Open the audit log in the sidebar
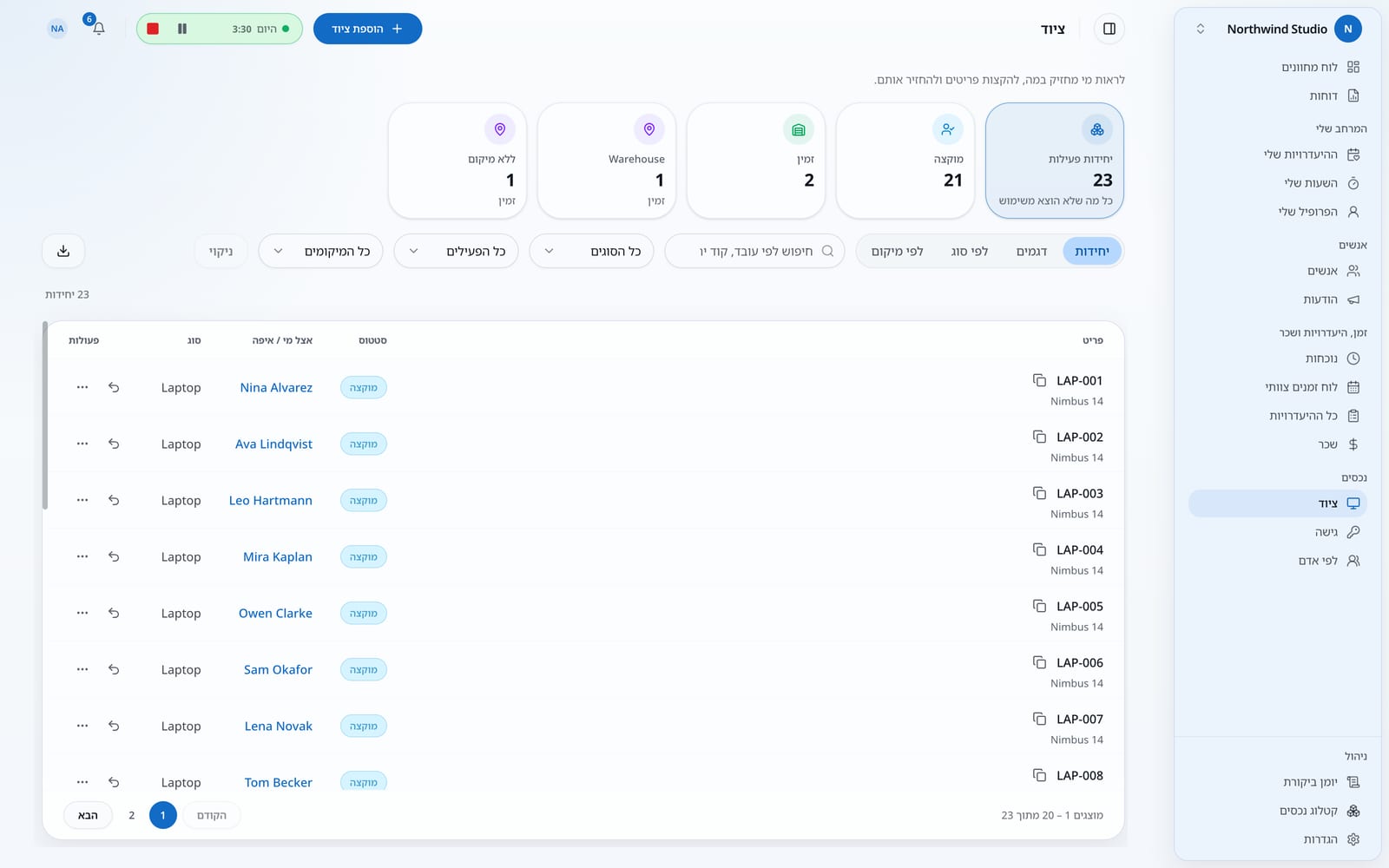This screenshot has width=1389, height=868. tap(1277, 782)
